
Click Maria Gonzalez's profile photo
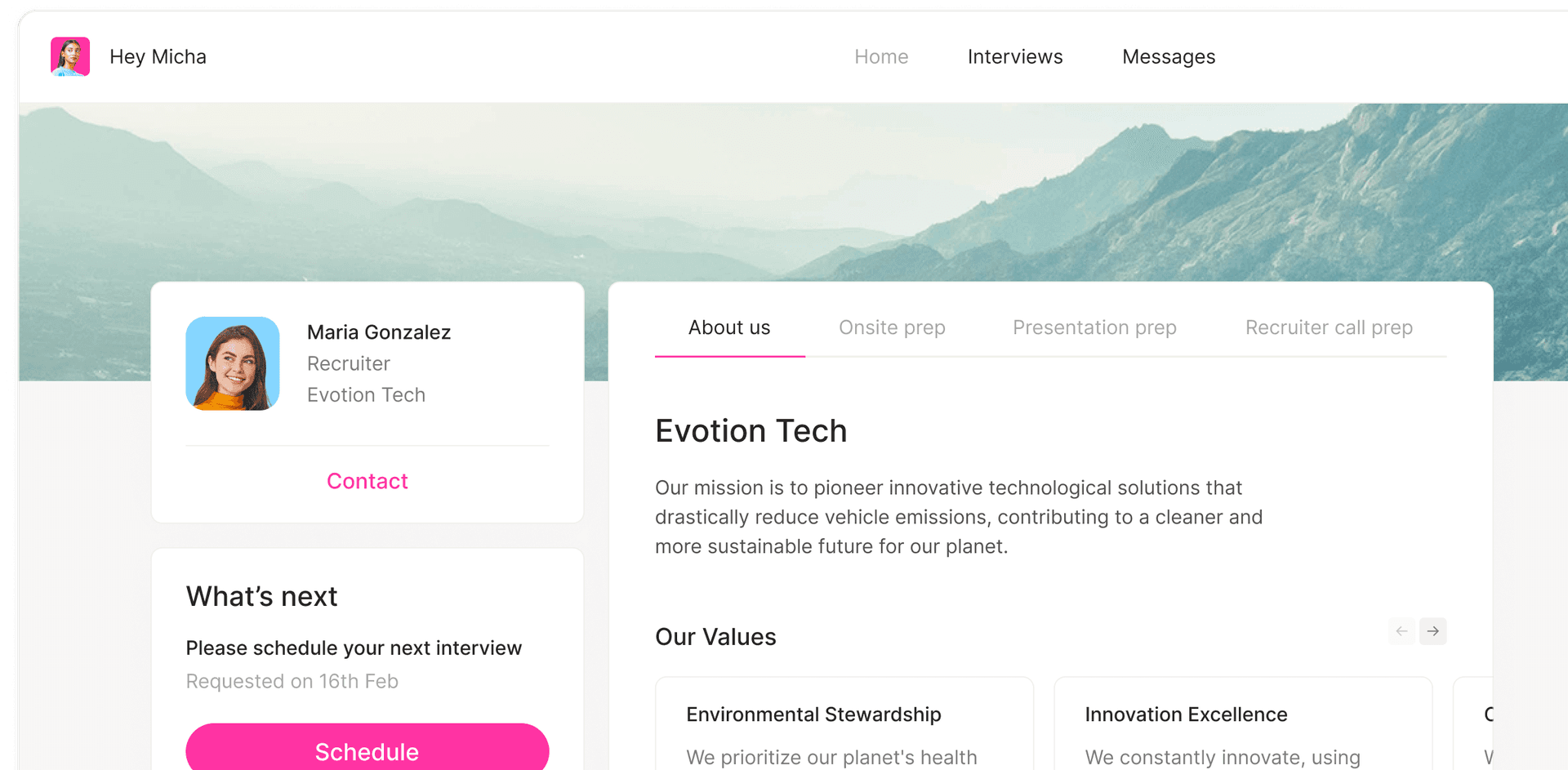[233, 363]
